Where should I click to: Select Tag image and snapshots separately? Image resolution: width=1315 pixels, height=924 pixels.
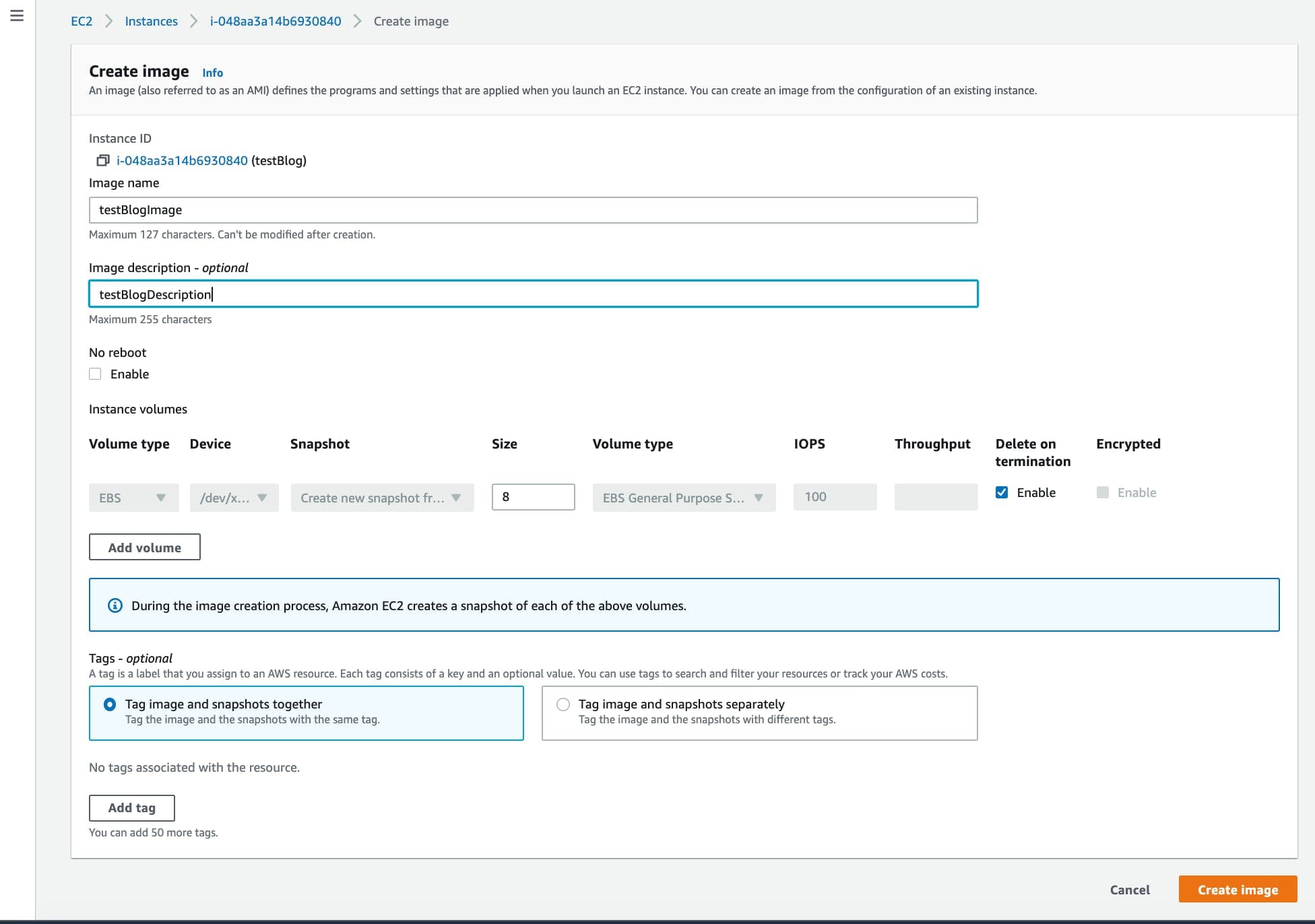(x=759, y=713)
